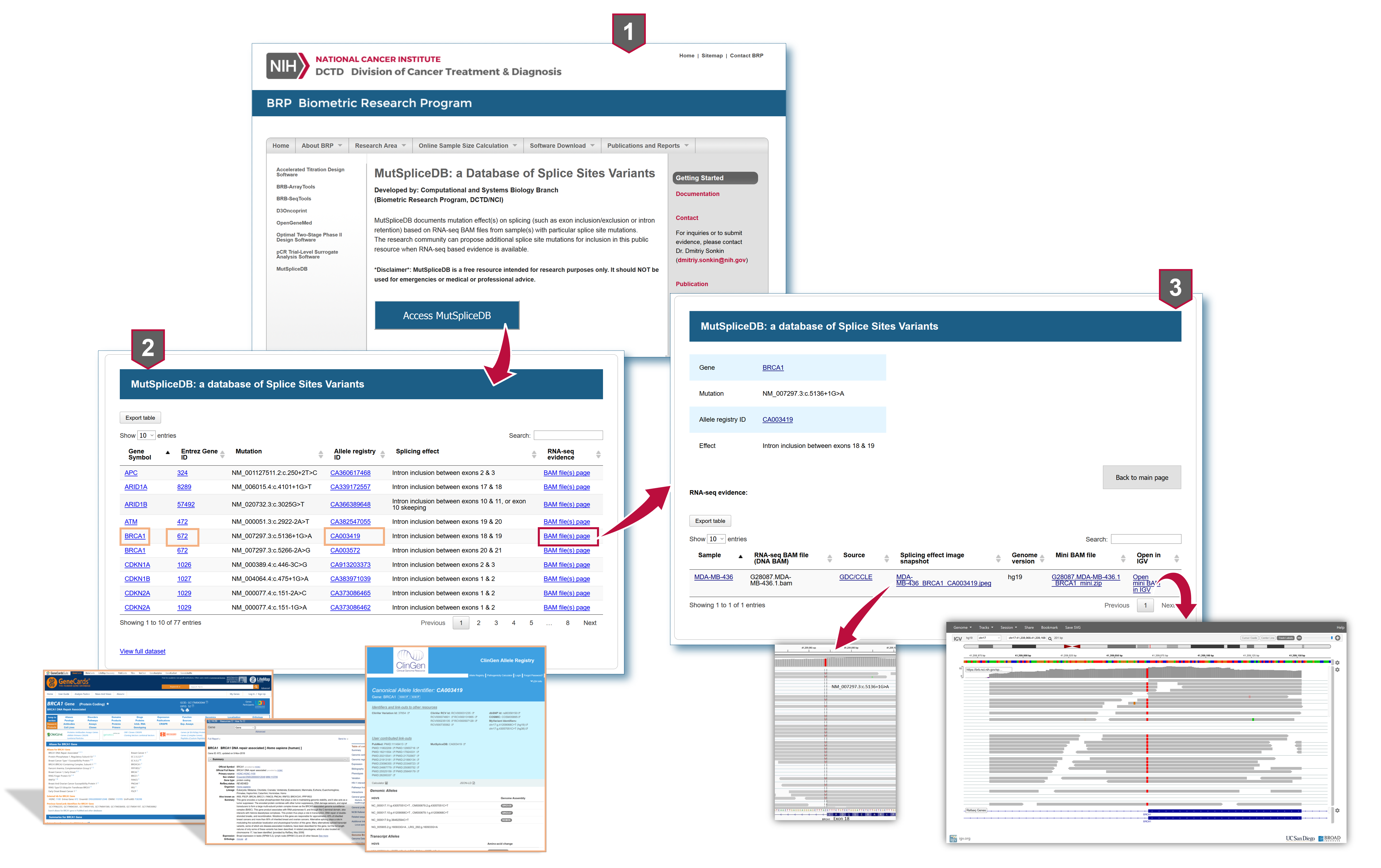Go to page 2 of variants table
1381x868 pixels.
478,623
